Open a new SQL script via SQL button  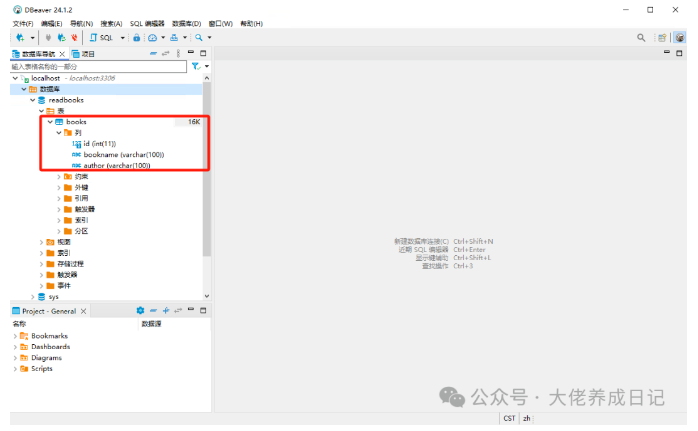(101, 38)
